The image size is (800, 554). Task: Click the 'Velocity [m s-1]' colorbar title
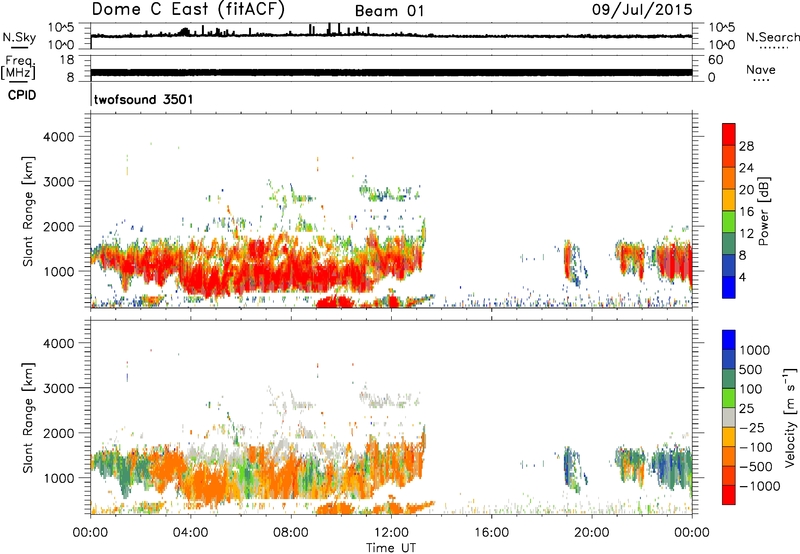[x=790, y=418]
